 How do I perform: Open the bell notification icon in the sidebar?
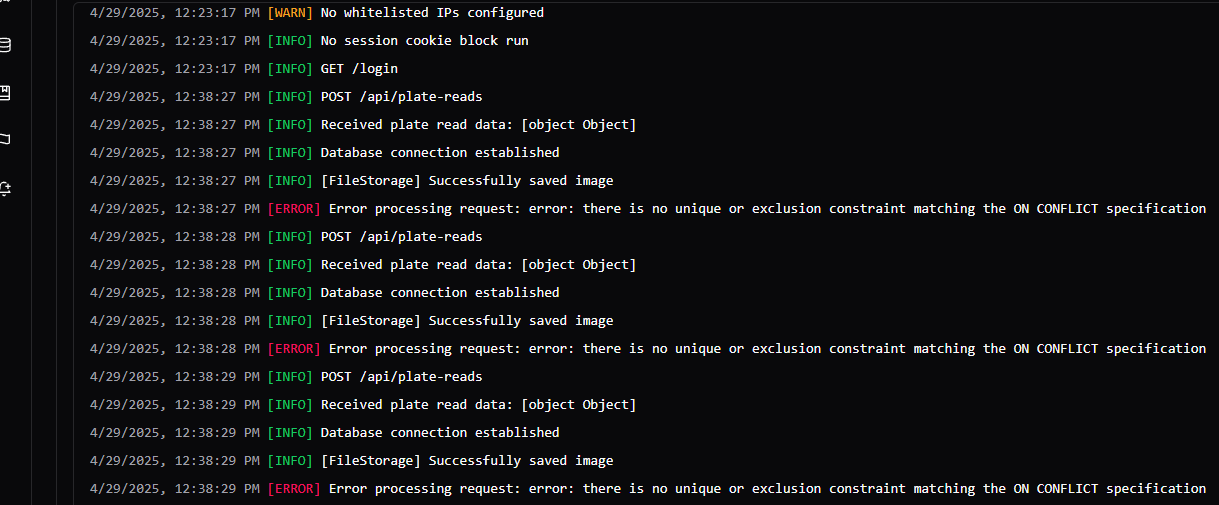click(x=5, y=187)
